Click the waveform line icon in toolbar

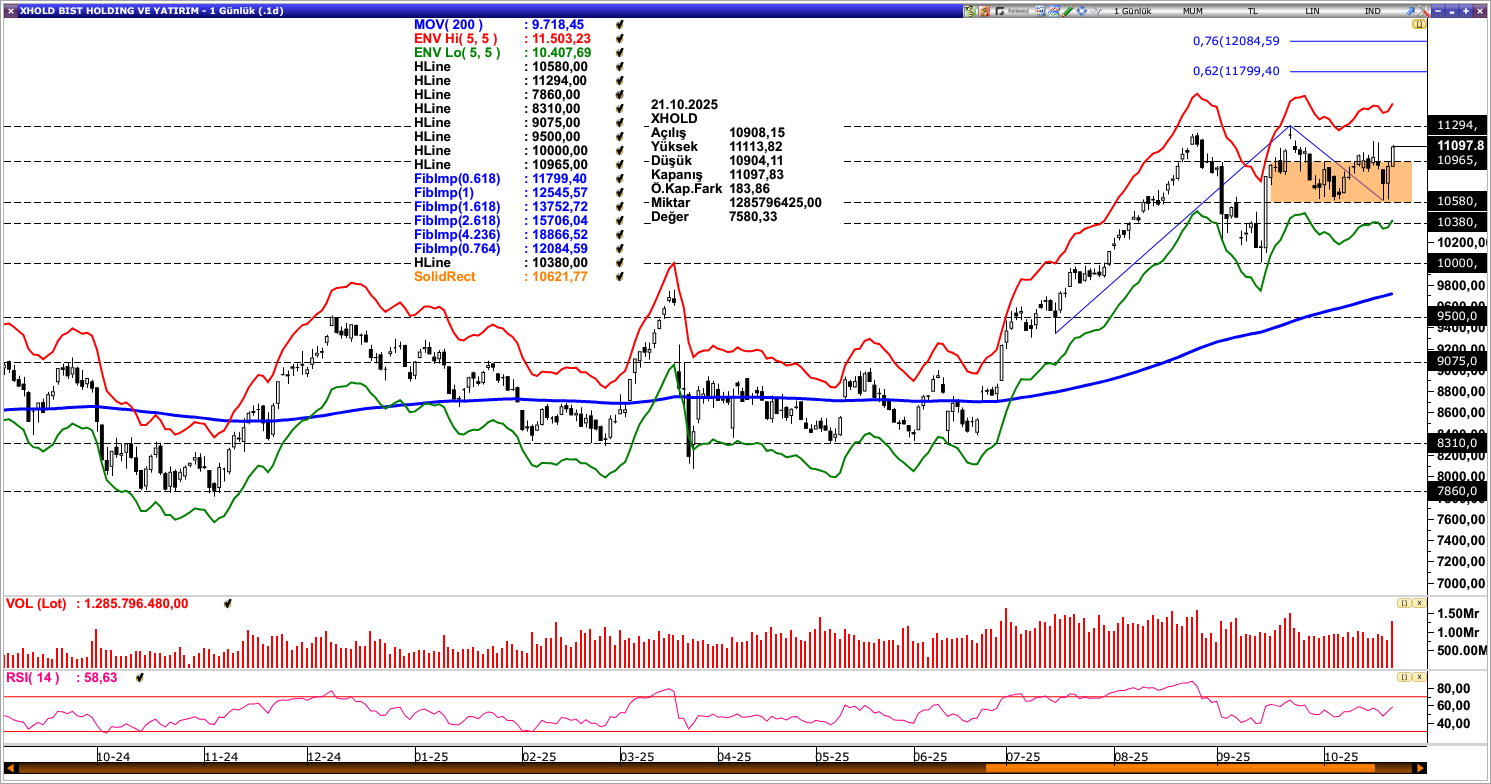tap(1096, 11)
